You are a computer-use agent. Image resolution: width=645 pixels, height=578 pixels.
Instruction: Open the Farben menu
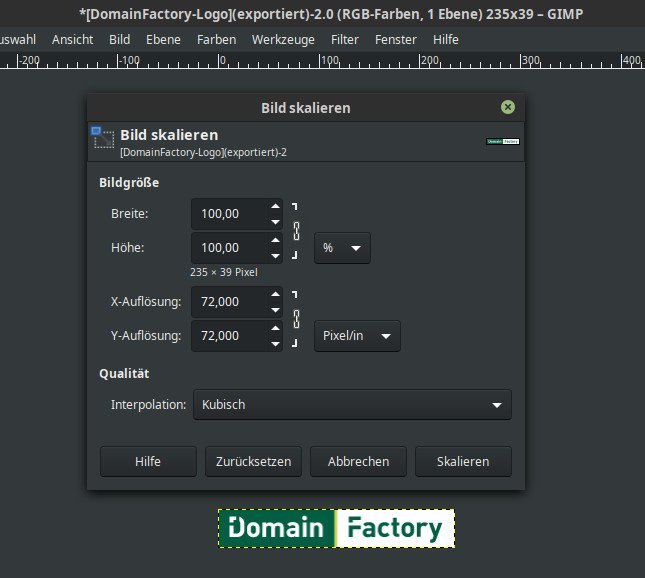coord(216,39)
